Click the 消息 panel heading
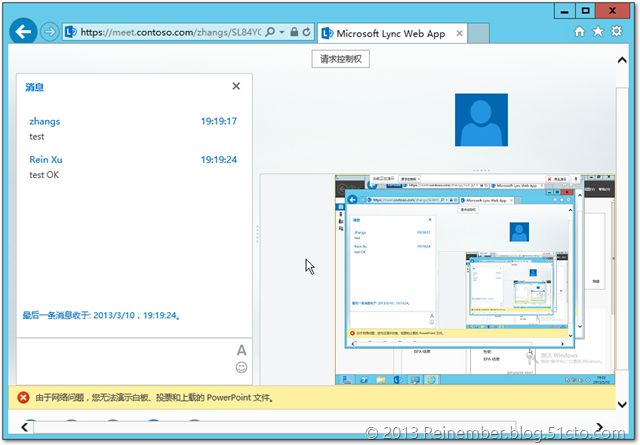This screenshot has width=640, height=445. [x=34, y=87]
